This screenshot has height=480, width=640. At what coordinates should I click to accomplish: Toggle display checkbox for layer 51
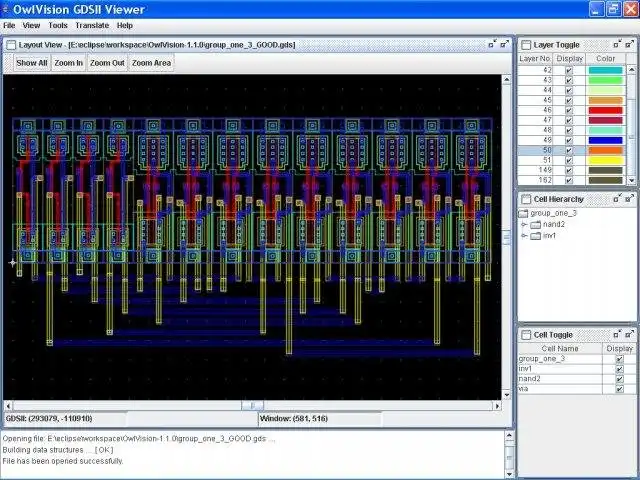(x=569, y=160)
